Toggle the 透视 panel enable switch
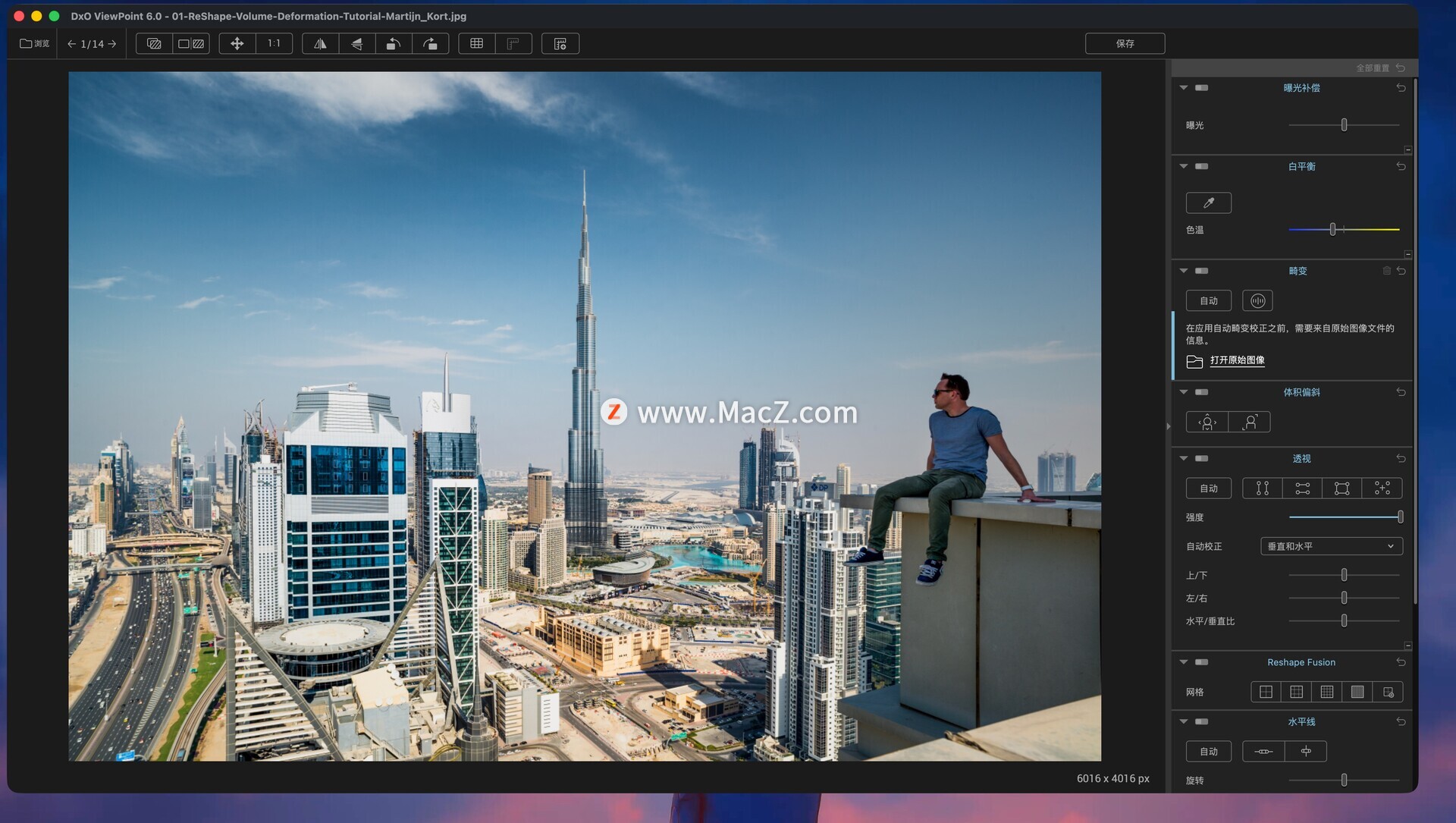This screenshot has width=1456, height=823. (x=1201, y=459)
